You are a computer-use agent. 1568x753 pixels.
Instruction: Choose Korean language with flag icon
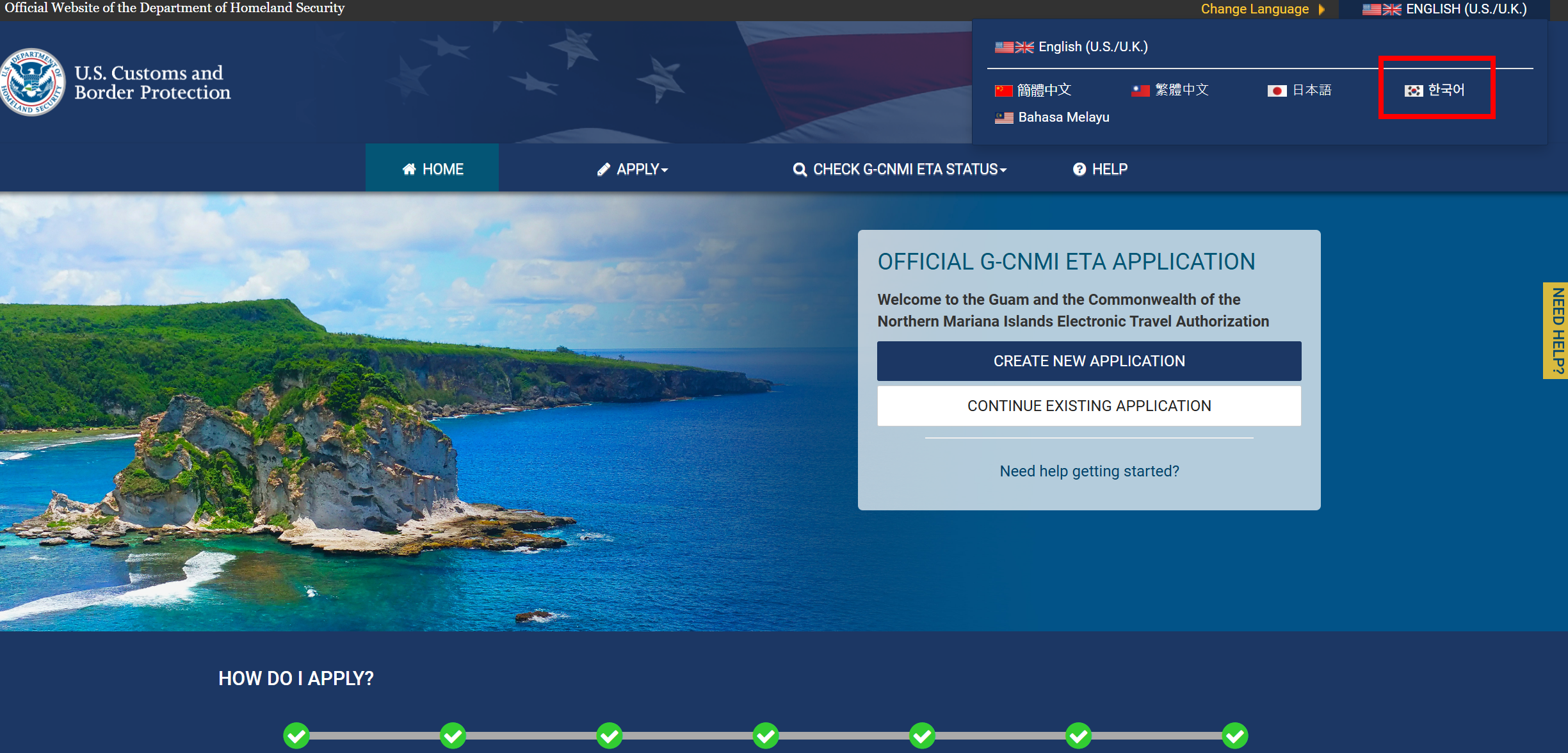[x=1435, y=90]
